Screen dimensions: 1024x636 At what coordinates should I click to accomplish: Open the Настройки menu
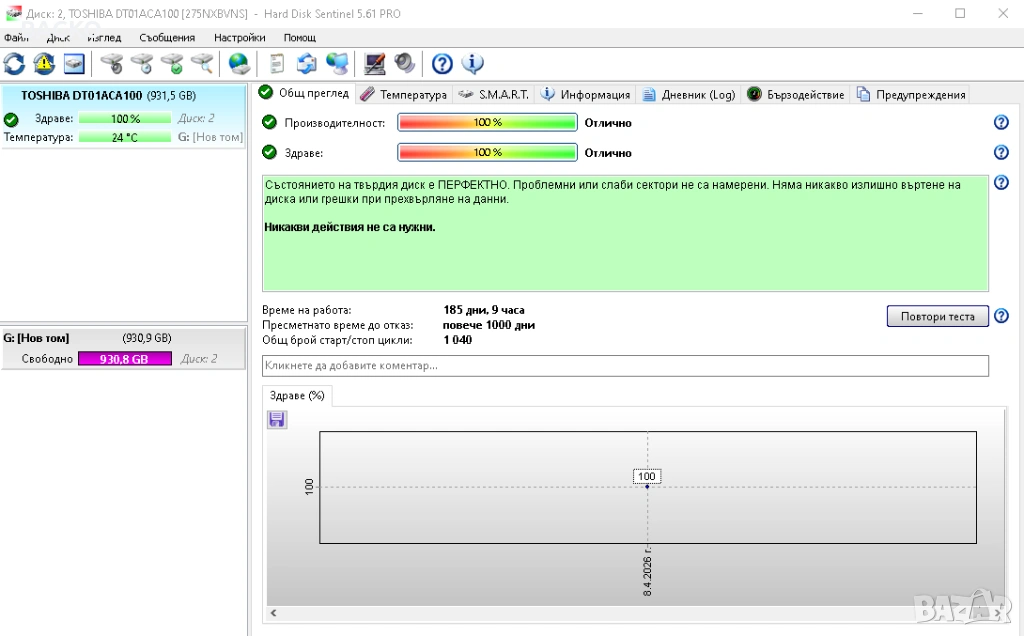point(239,37)
